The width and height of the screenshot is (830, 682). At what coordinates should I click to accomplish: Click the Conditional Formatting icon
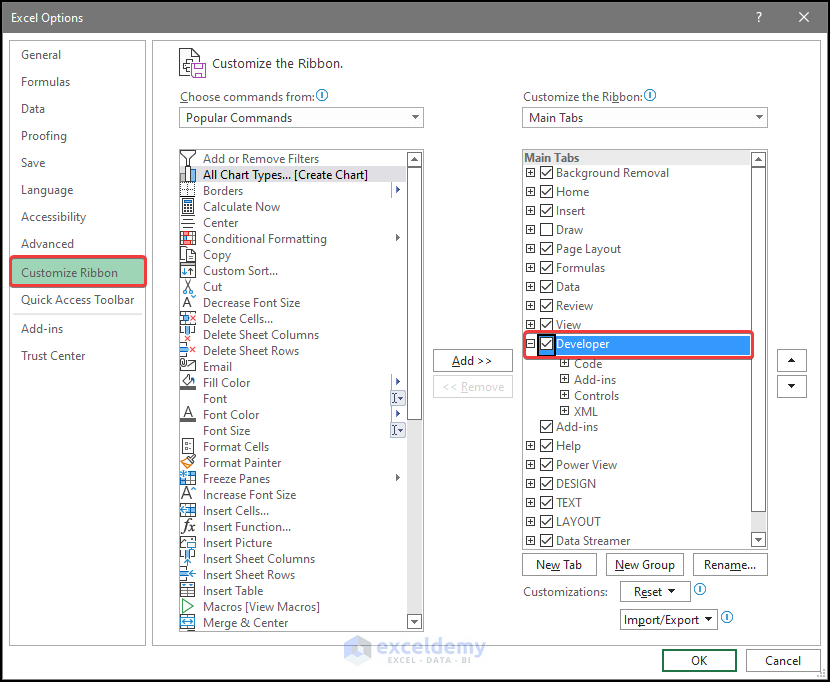pos(188,239)
